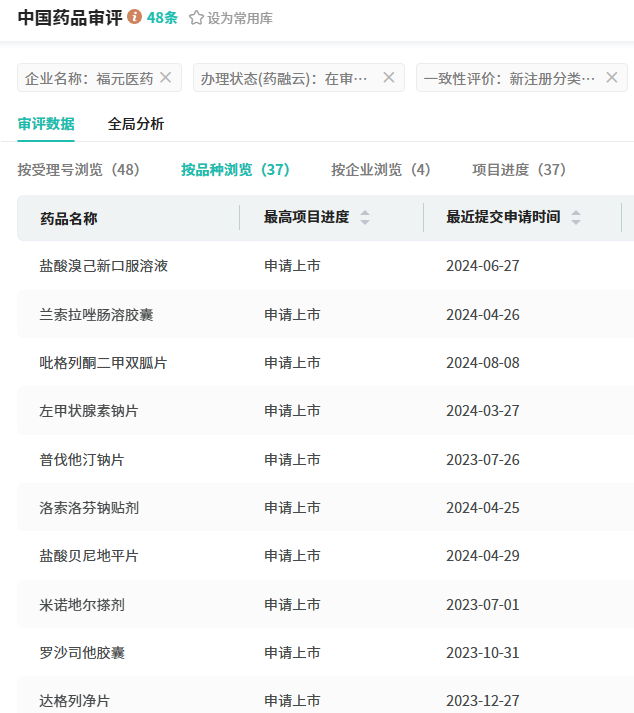634x713 pixels.
Task: Switch to 审评数据 tab
Action: click(46, 124)
